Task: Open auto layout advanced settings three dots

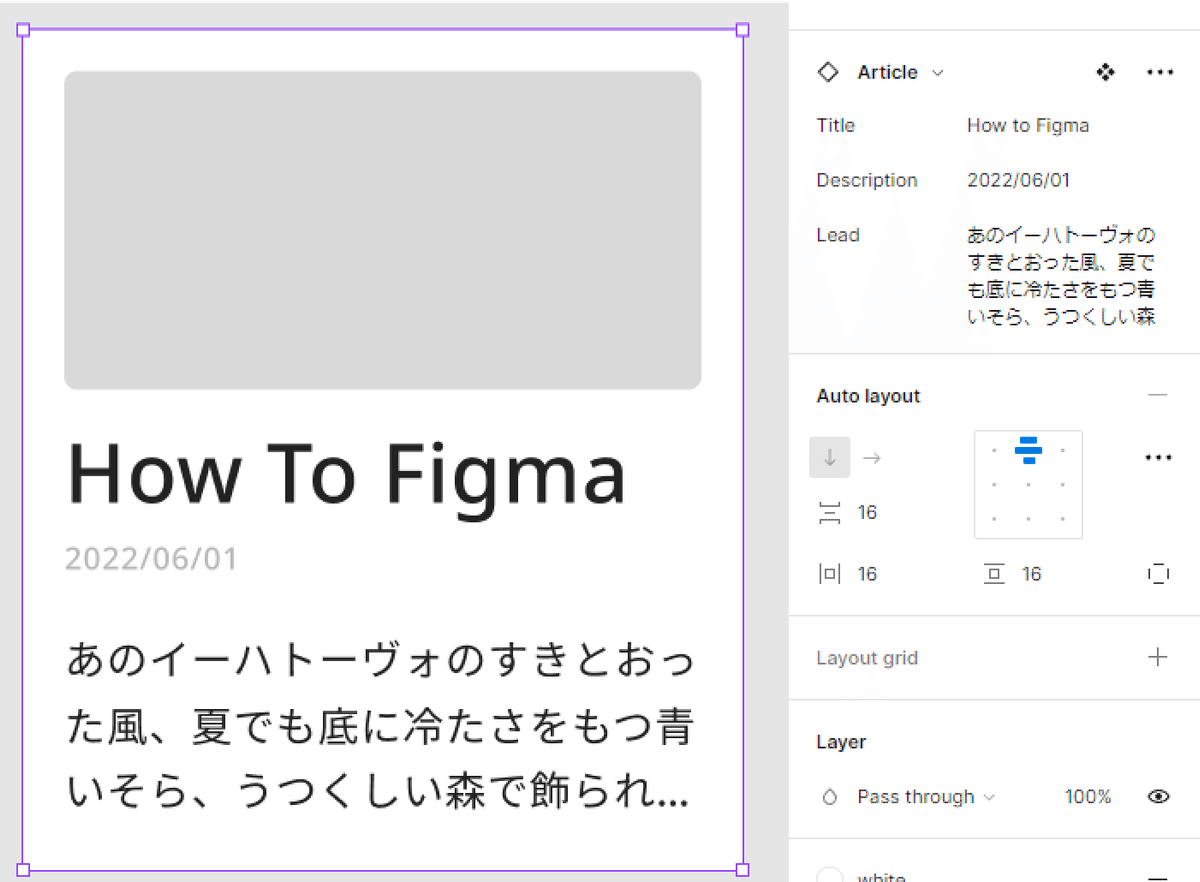Action: 1158,458
